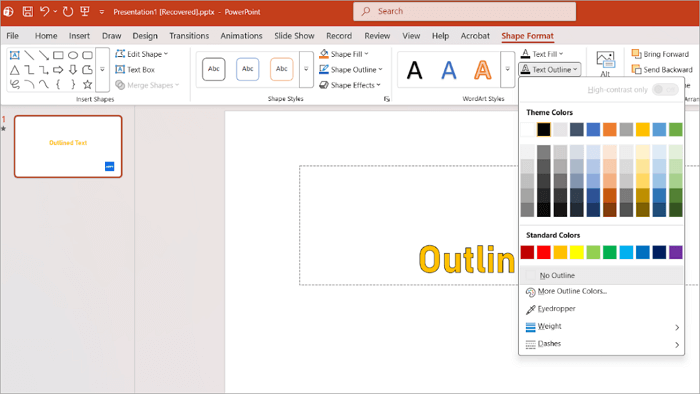This screenshot has height=394, width=700.
Task: Expand the Dashes submenu
Action: point(601,344)
